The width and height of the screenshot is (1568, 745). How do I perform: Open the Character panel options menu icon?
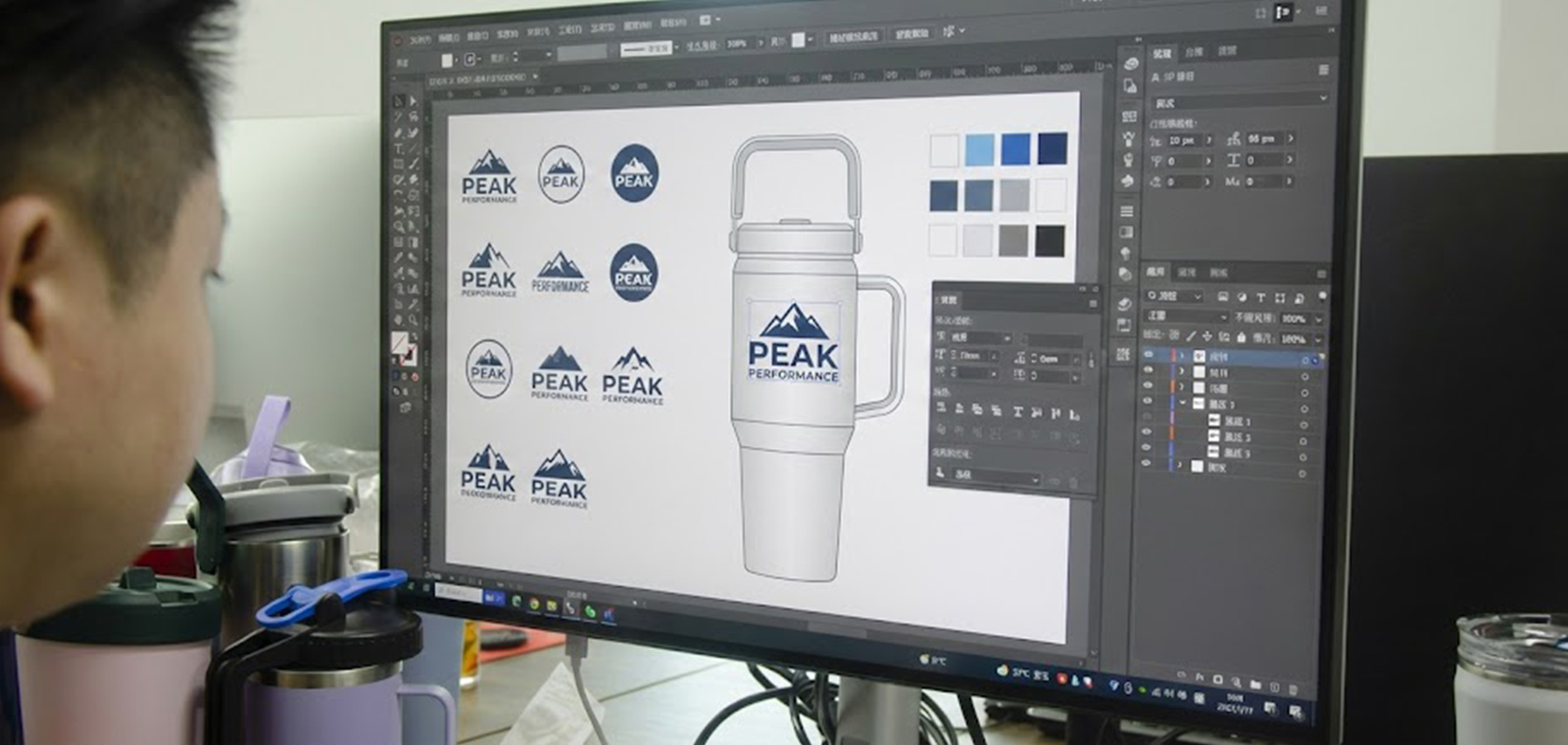pos(1323,71)
